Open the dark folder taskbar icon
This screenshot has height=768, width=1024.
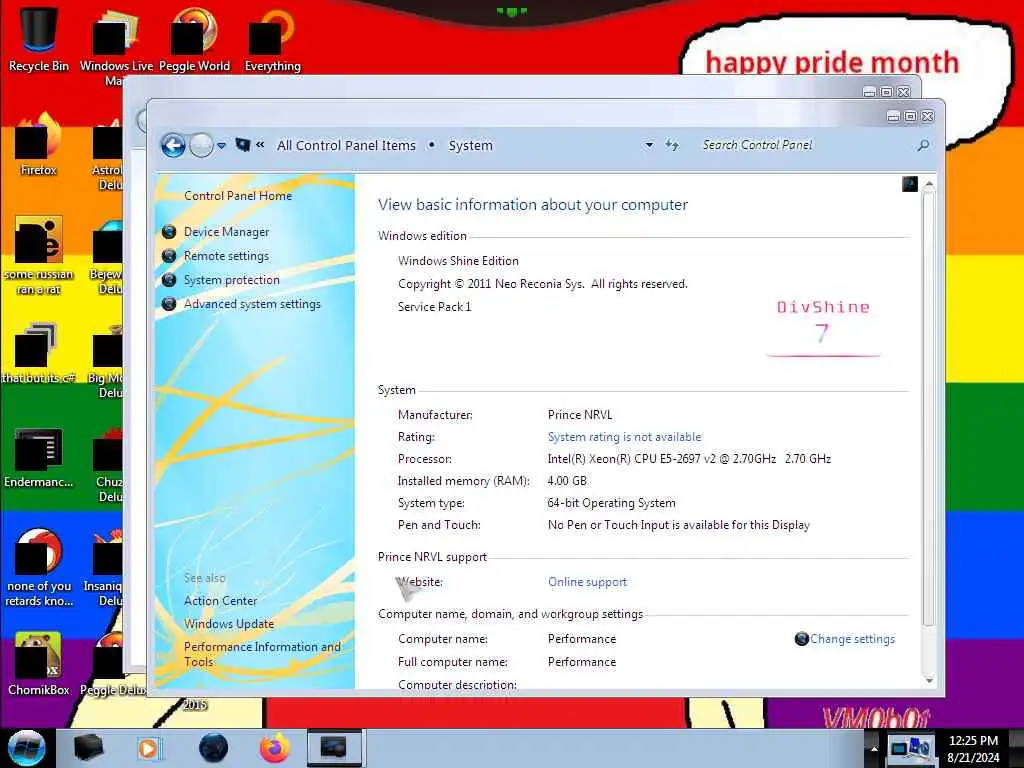[88, 748]
